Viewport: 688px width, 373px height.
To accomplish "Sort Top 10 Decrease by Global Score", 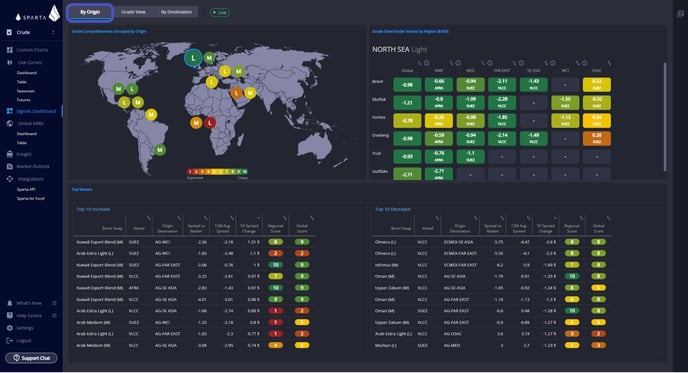I will point(608,218).
